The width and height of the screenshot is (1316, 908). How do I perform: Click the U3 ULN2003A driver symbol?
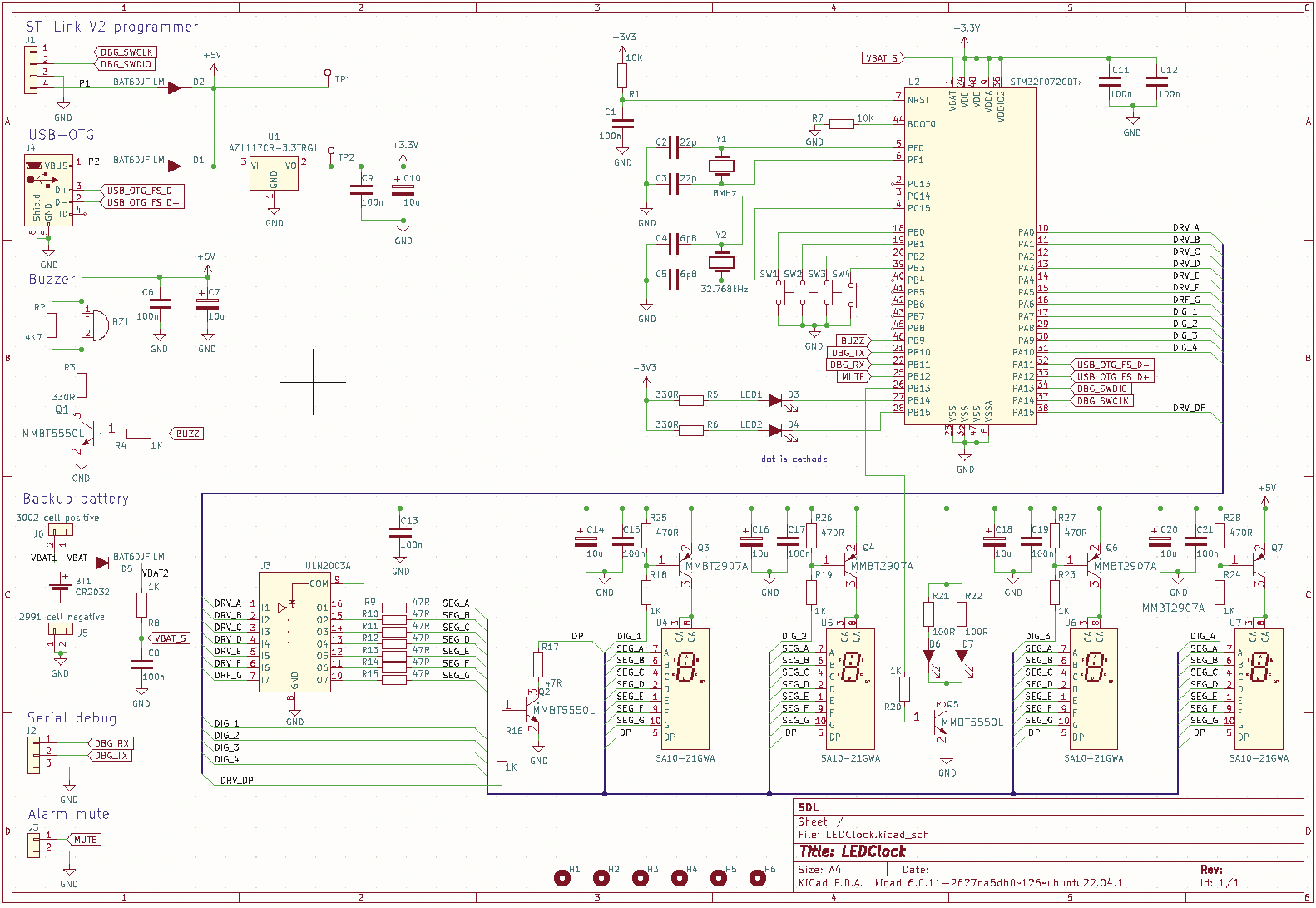(294, 633)
